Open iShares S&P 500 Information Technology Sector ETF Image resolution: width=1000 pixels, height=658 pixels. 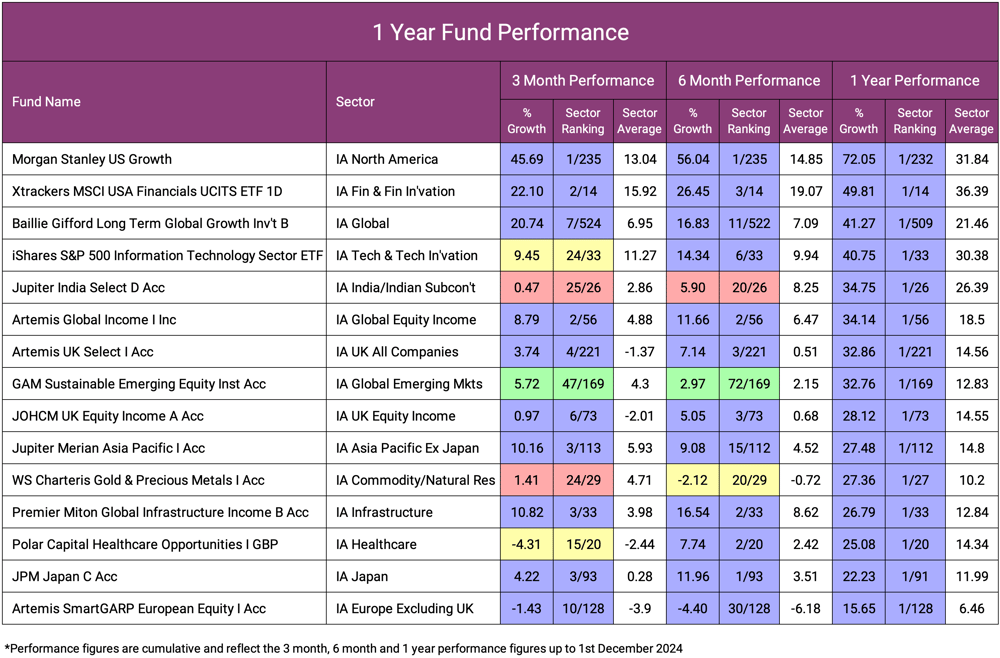[167, 255]
